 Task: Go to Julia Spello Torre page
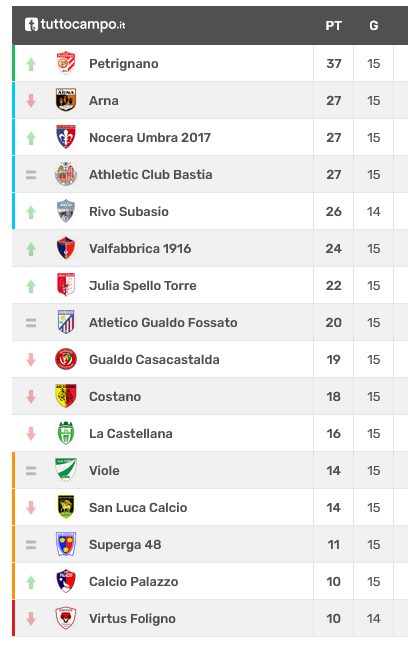143,285
